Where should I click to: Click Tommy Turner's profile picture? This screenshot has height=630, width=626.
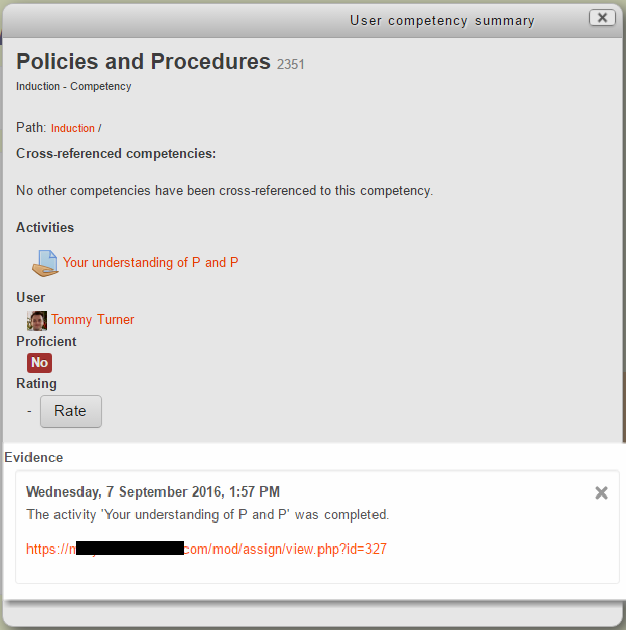37,320
